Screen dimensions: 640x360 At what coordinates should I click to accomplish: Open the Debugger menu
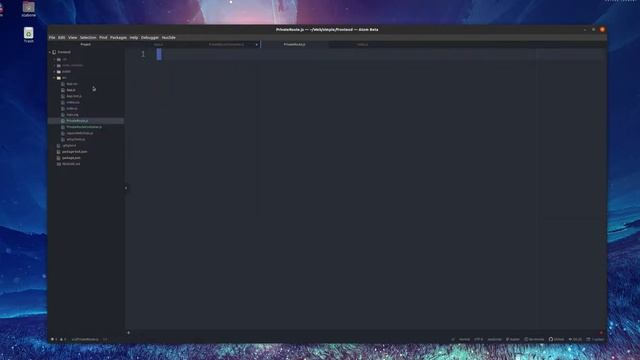click(150, 38)
